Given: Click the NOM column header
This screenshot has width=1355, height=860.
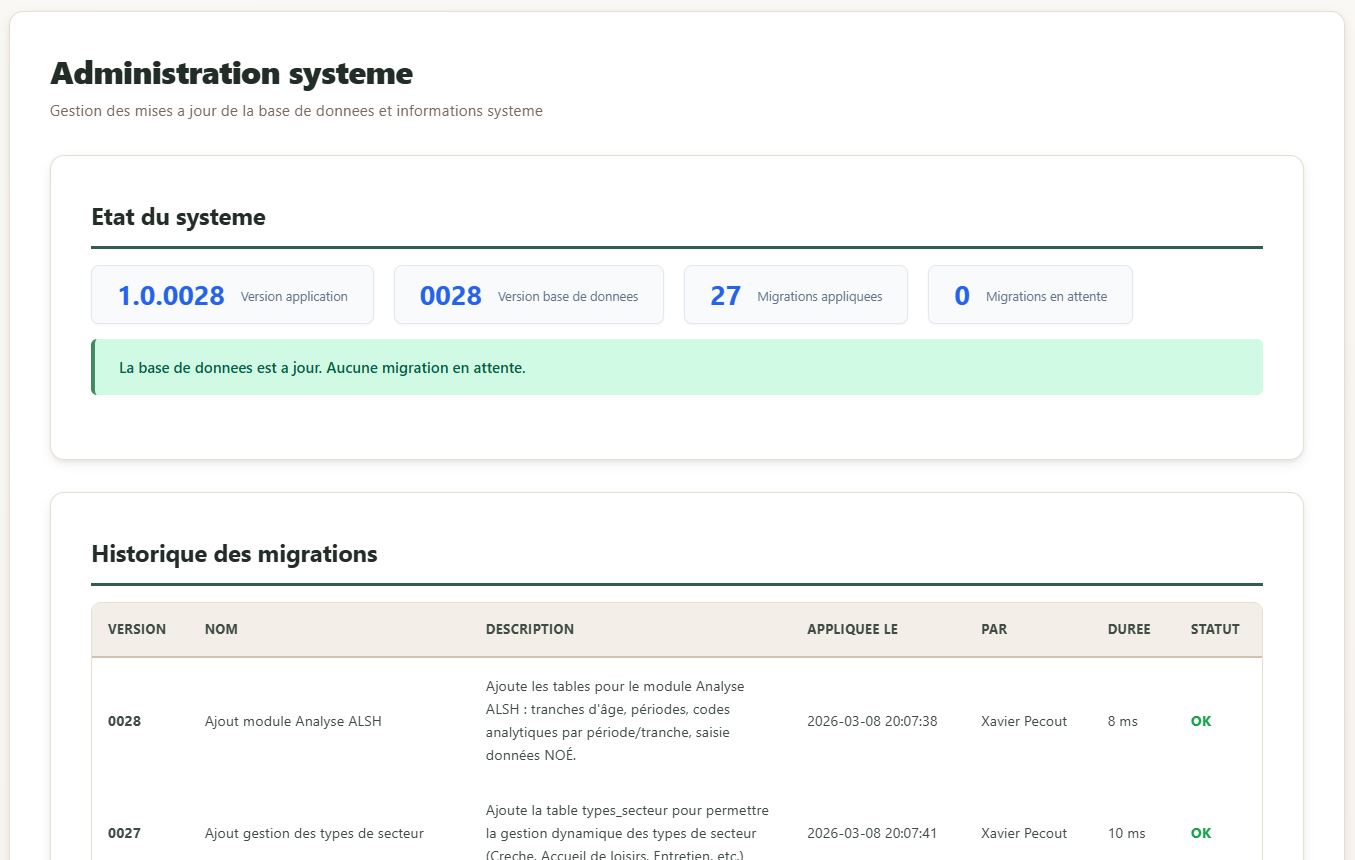Looking at the screenshot, I should pos(221,629).
